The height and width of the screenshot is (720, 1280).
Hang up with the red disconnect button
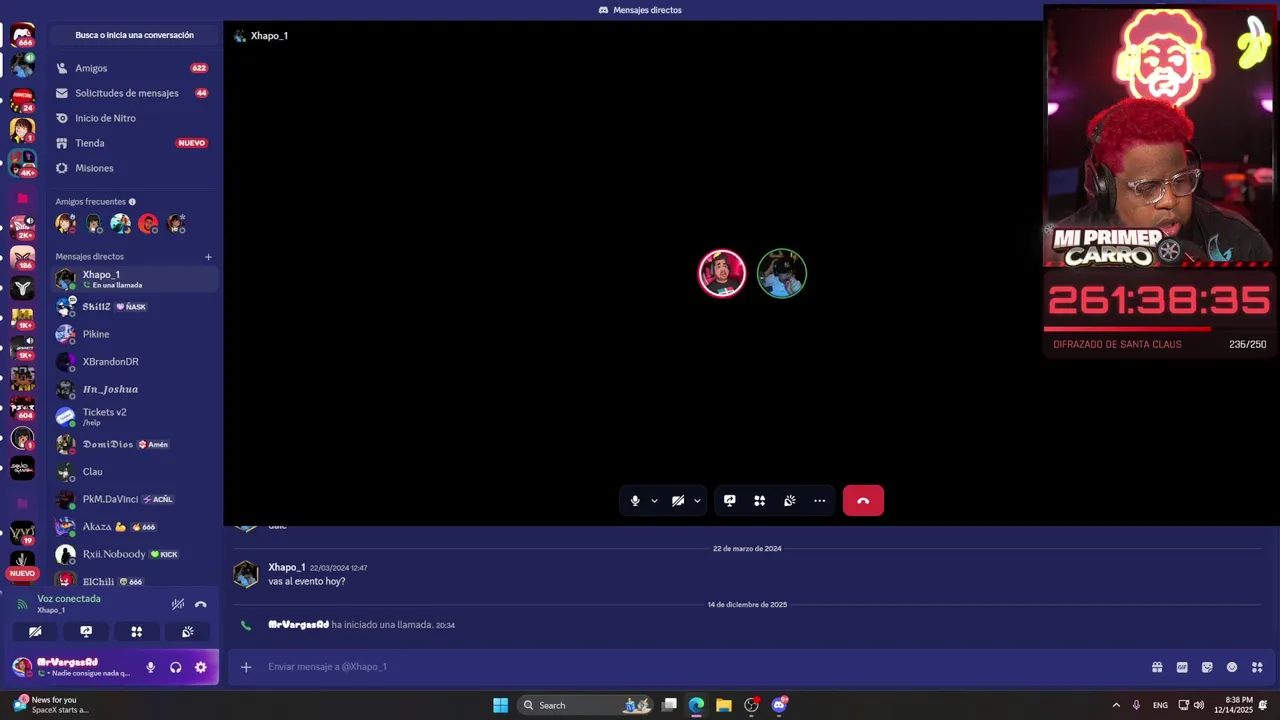(863, 501)
